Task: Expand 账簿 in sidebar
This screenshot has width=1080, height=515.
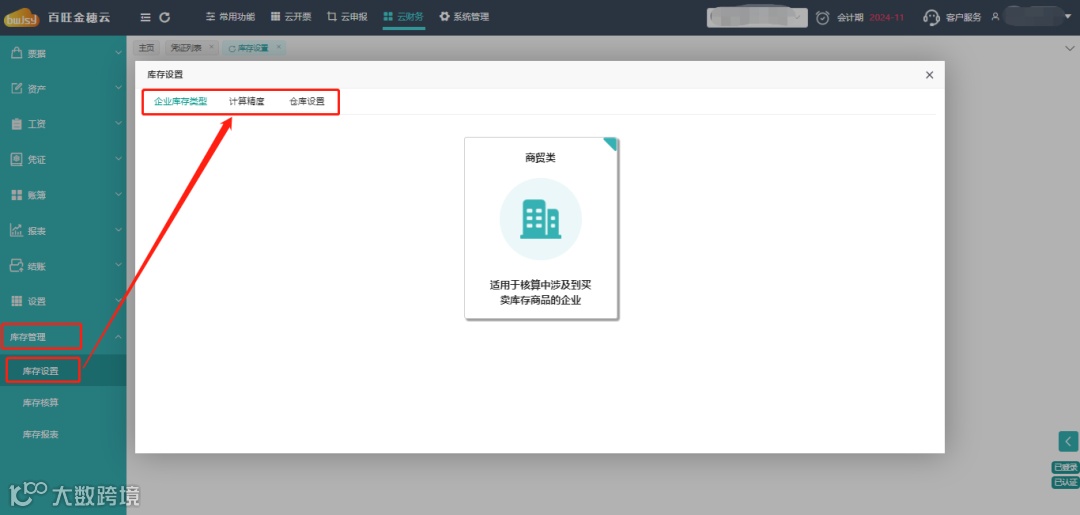Action: point(63,195)
